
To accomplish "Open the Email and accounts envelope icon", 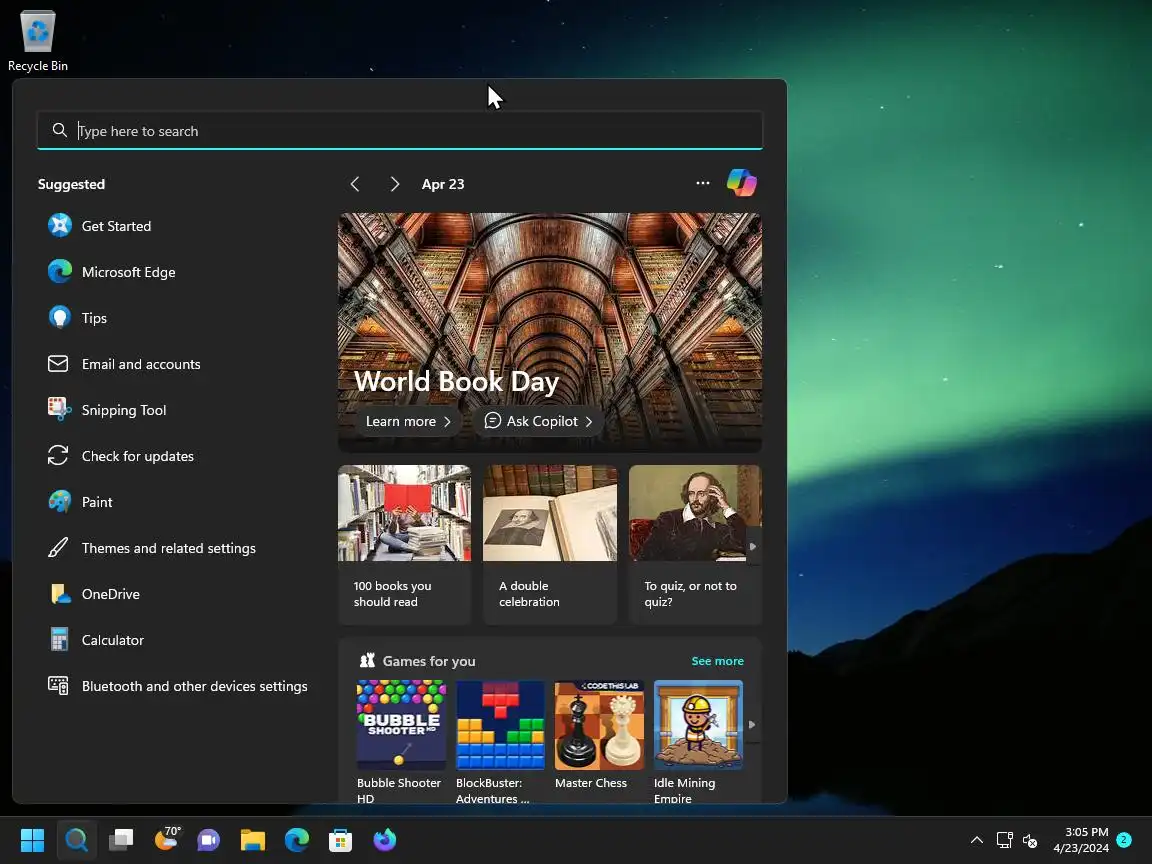I will [58, 364].
